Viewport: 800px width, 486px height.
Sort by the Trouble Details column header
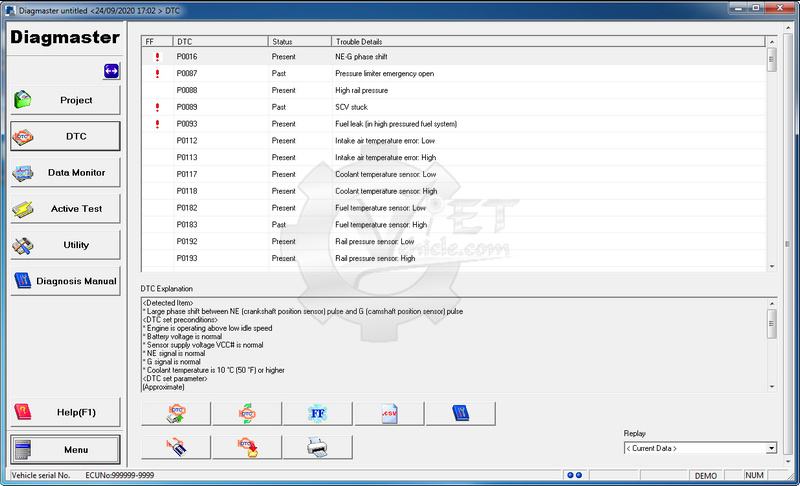coord(548,41)
